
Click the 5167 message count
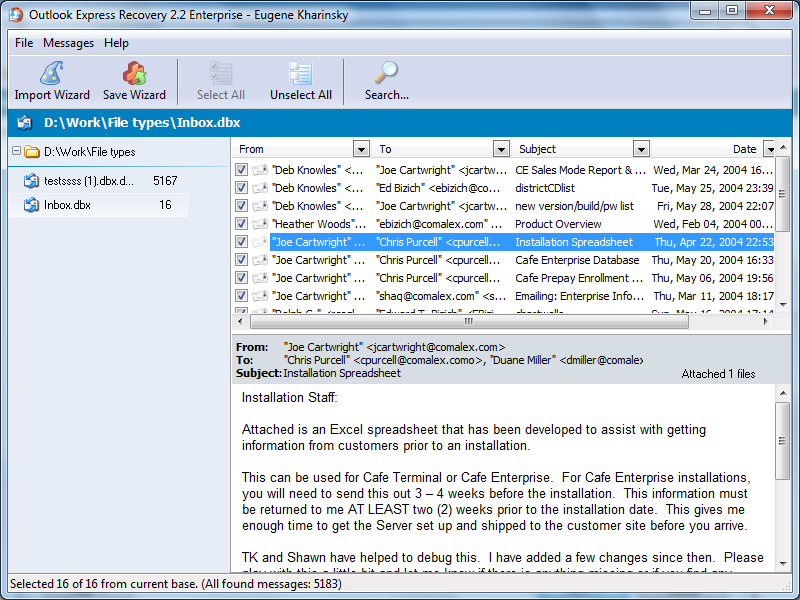[165, 181]
